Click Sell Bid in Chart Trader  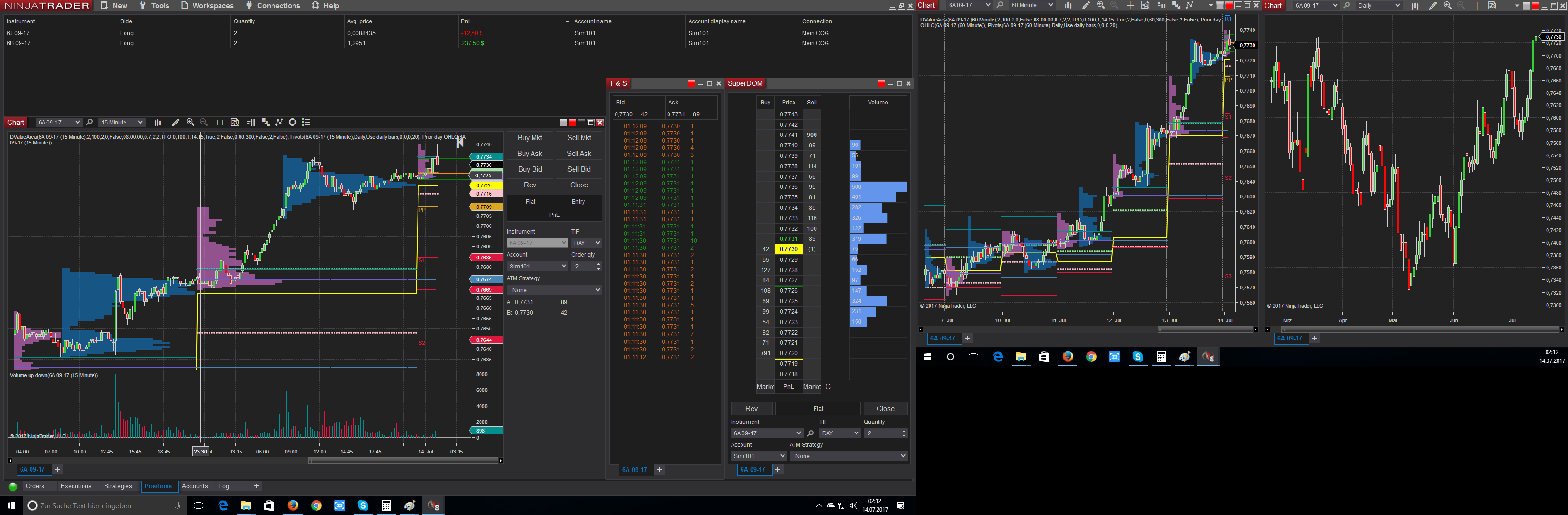click(579, 170)
